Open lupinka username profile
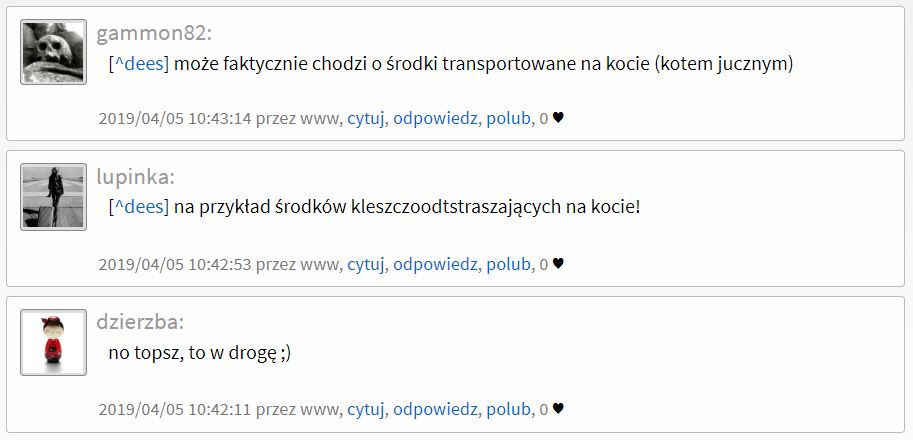The image size is (913, 440). 135,177
